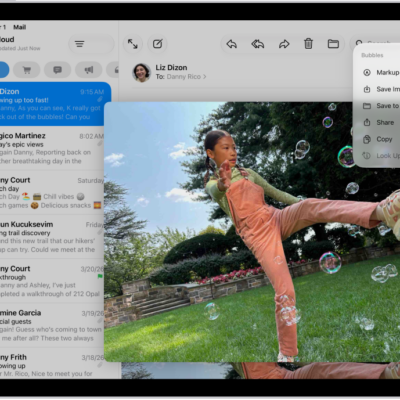
Task: Reply to Liz Dizon's message
Action: click(x=232, y=44)
